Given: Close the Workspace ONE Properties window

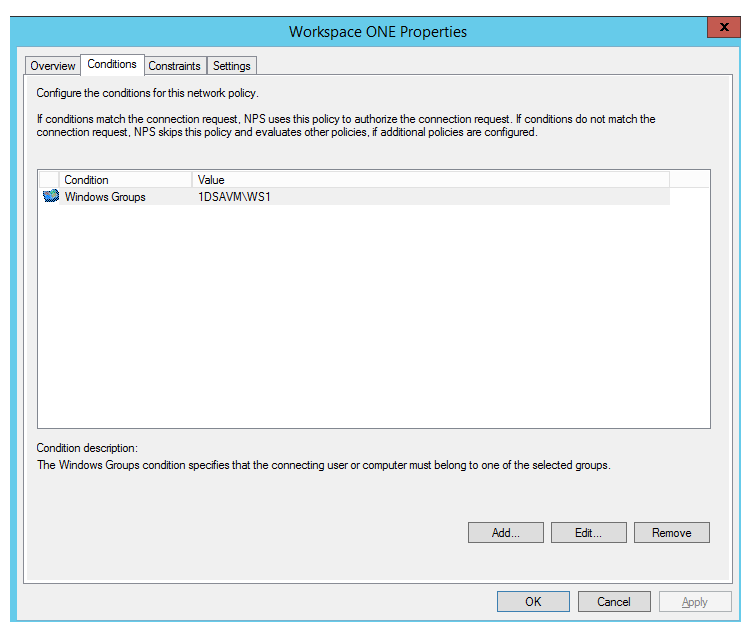Looking at the screenshot, I should pyautogui.click(x=722, y=28).
